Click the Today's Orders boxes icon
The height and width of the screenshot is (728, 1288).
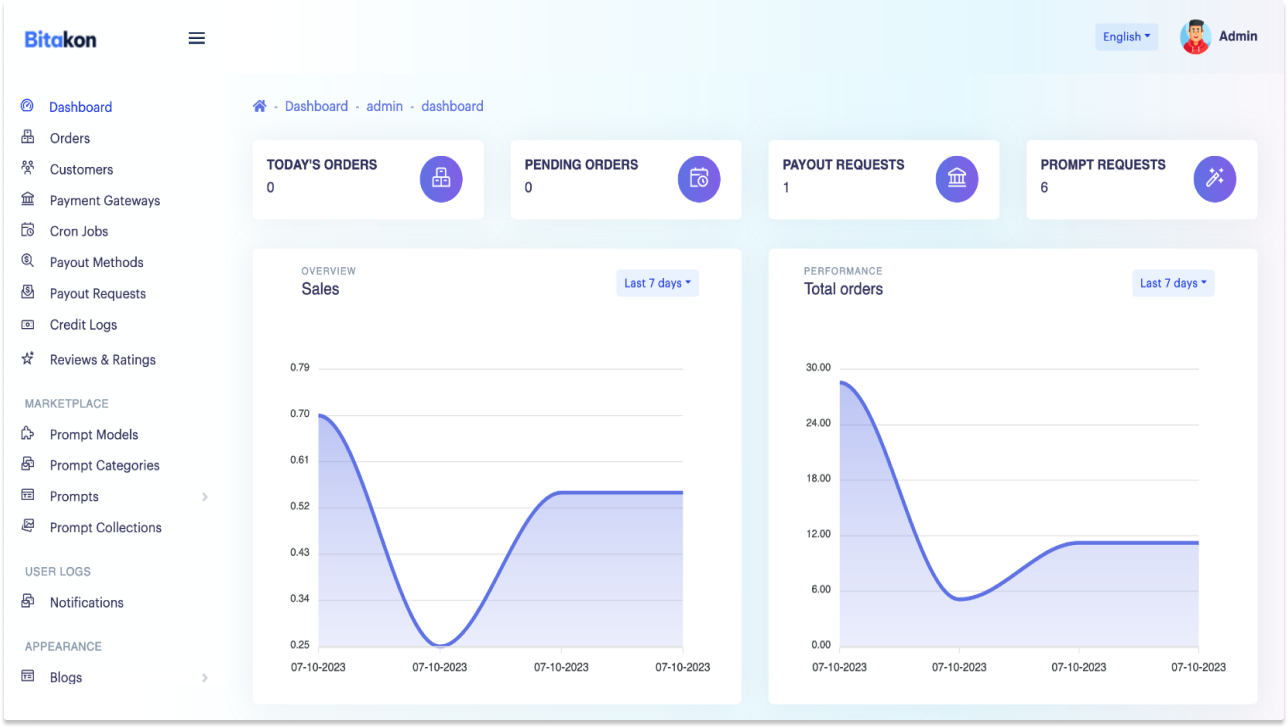441,179
